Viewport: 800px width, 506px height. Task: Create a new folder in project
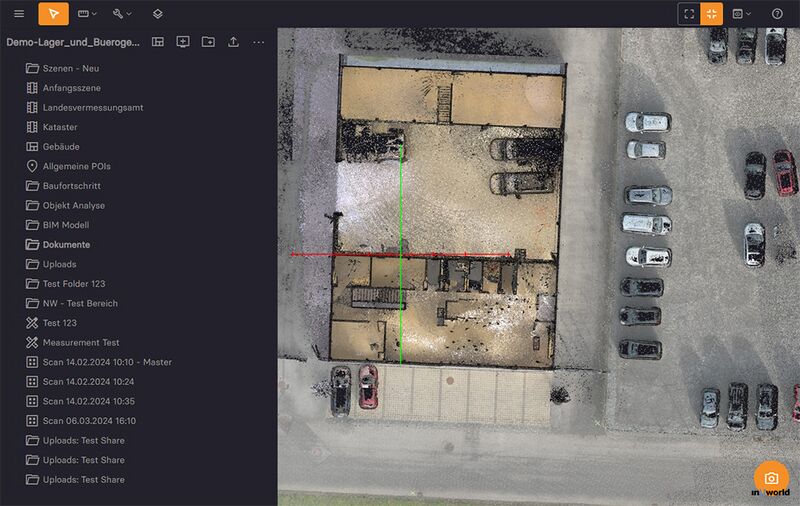pos(208,42)
